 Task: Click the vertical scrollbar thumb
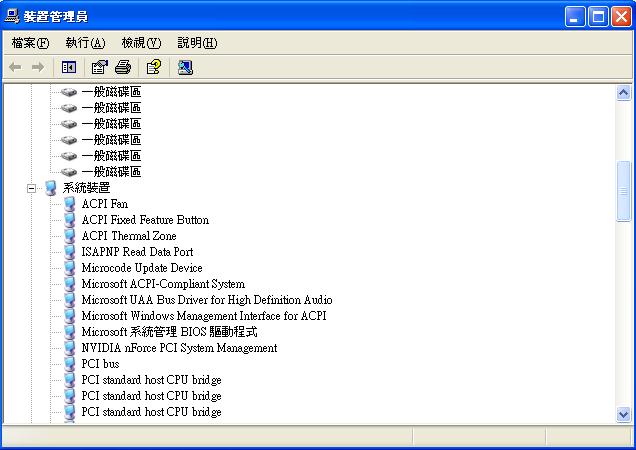(623, 191)
